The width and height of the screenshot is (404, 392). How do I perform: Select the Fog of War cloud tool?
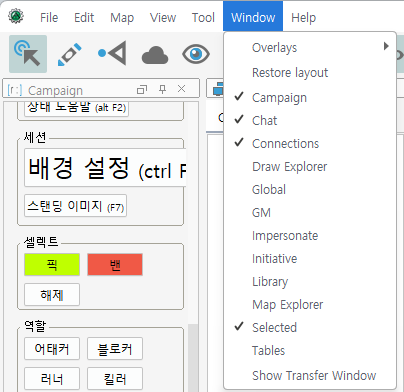155,55
